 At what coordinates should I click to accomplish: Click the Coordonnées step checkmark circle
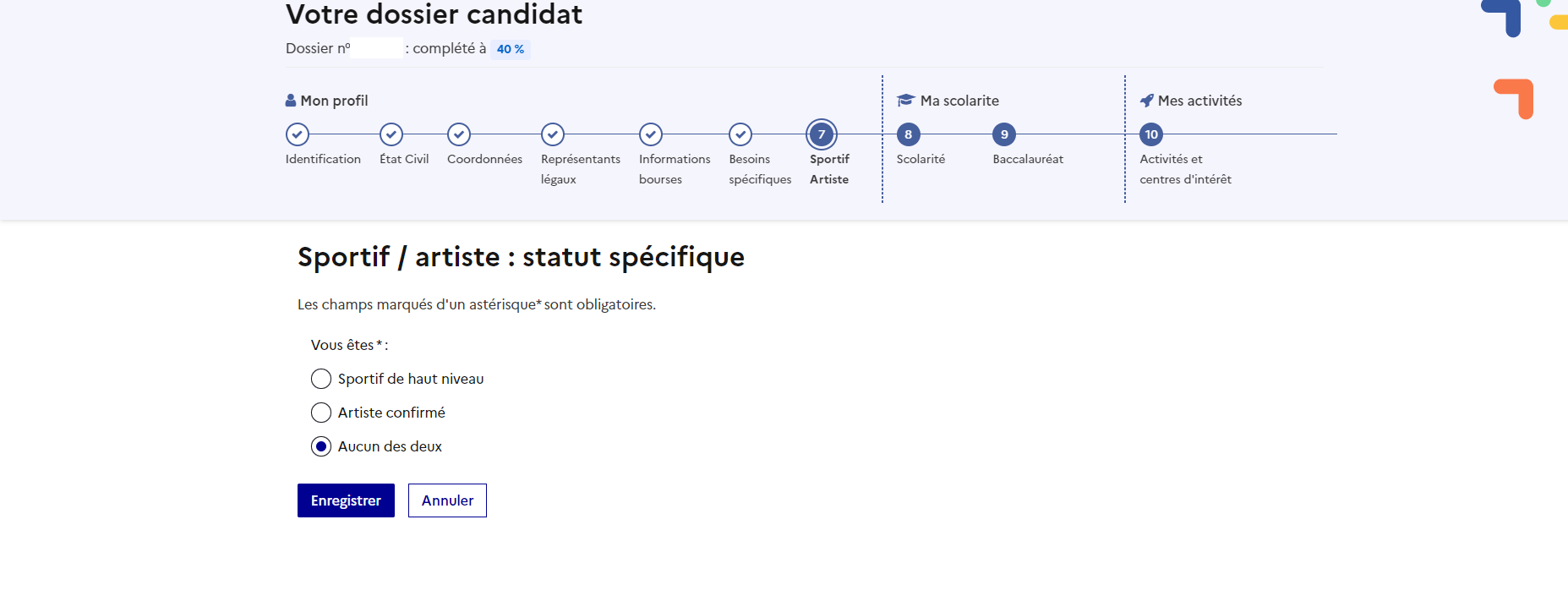pyautogui.click(x=458, y=134)
